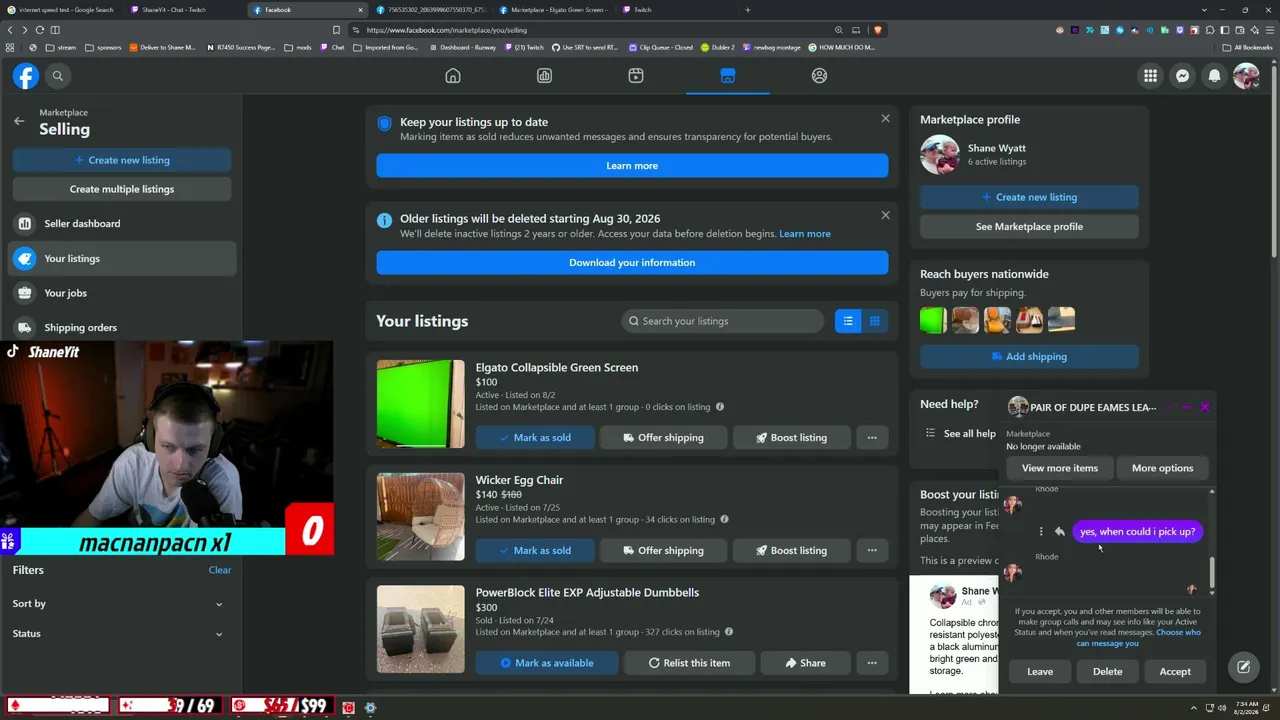Select the Marketplace storefront icon
This screenshot has width=1280, height=720.
pyautogui.click(x=728, y=76)
